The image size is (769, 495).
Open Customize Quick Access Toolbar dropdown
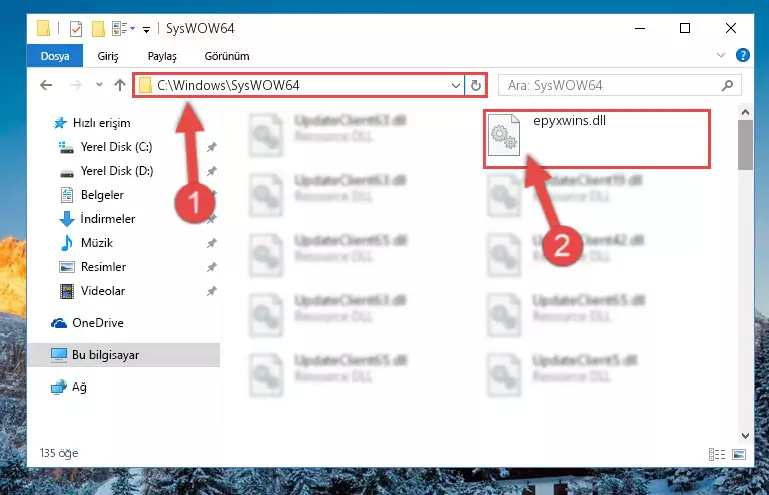[x=146, y=30]
